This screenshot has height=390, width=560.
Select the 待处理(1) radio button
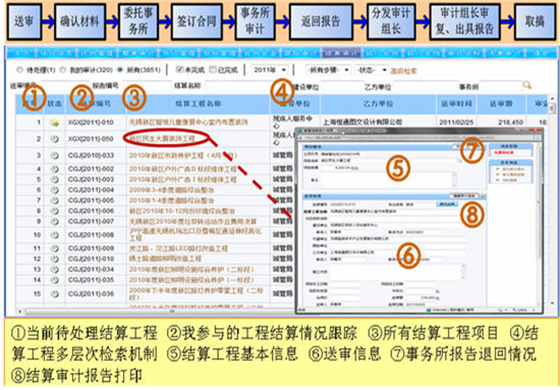tap(20, 70)
